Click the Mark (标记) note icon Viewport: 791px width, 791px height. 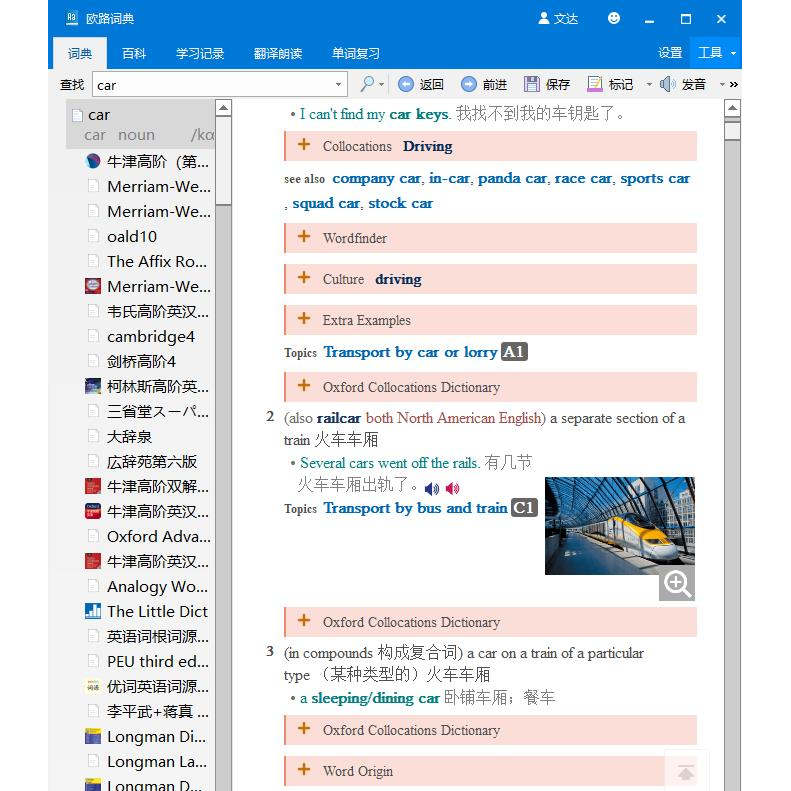coord(595,84)
